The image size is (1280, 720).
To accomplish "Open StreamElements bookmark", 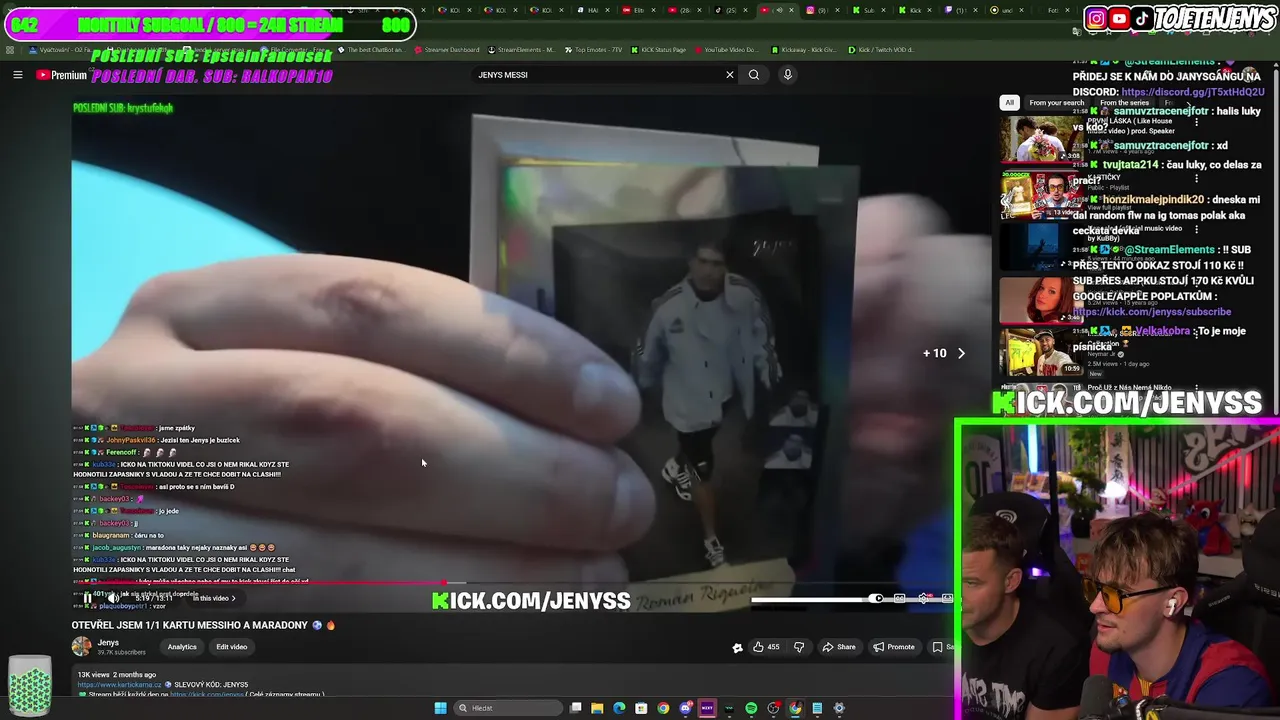I will coord(521,49).
